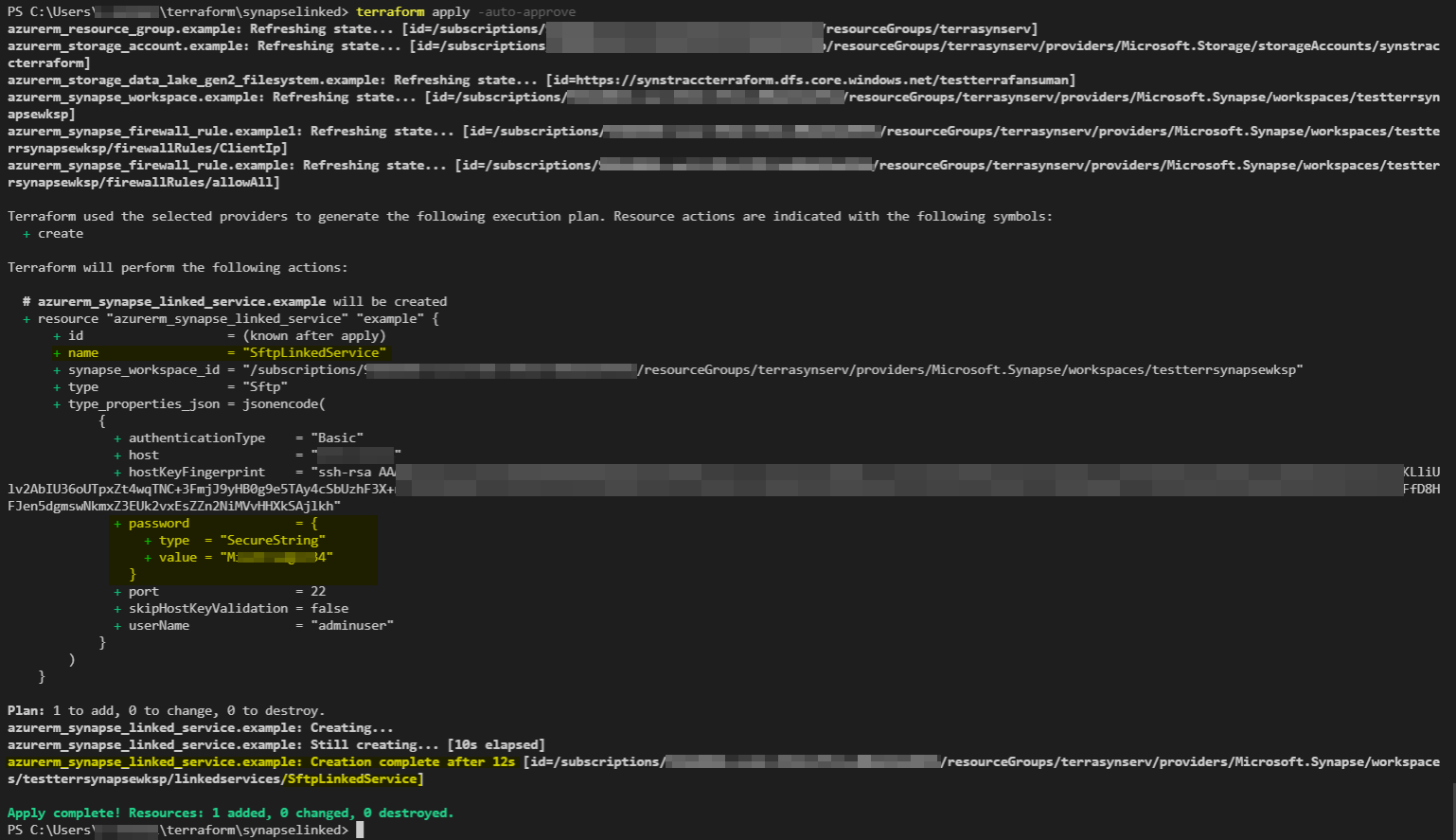Click "Terraform will perform the following actions:"
1456x840 pixels.
tap(178, 267)
